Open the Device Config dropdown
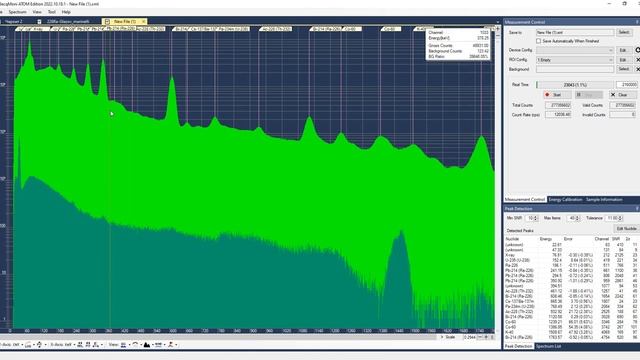The height and width of the screenshot is (360, 640). tap(575, 50)
